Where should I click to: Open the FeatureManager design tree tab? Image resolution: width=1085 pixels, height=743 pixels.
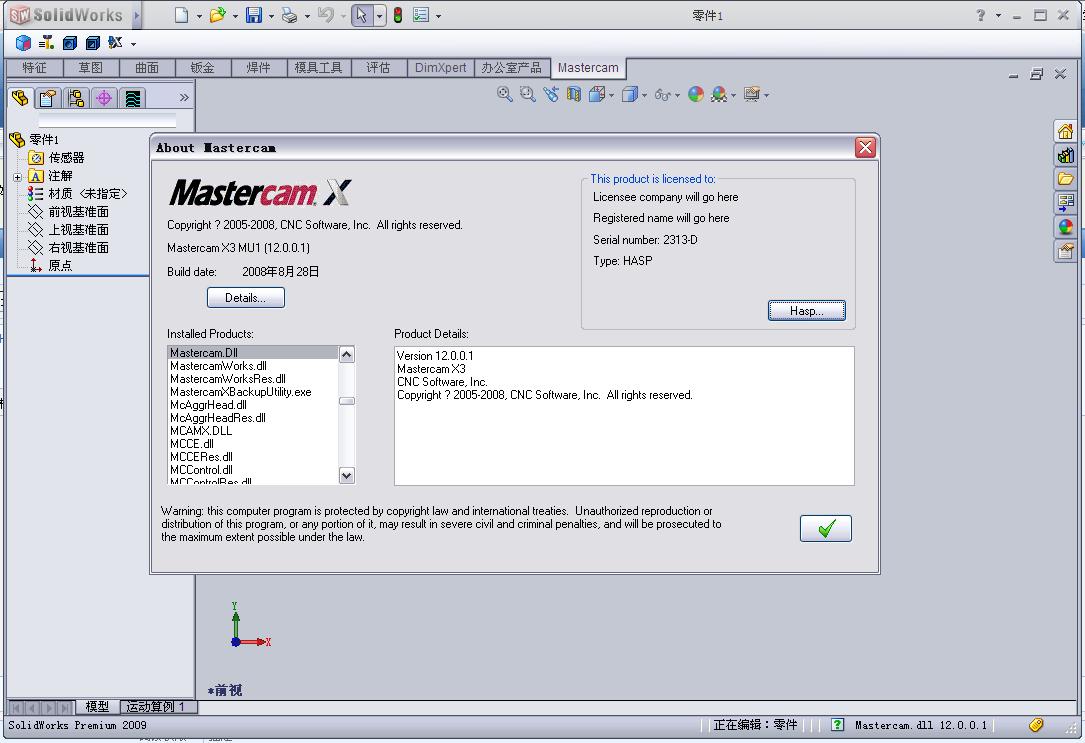(20, 98)
